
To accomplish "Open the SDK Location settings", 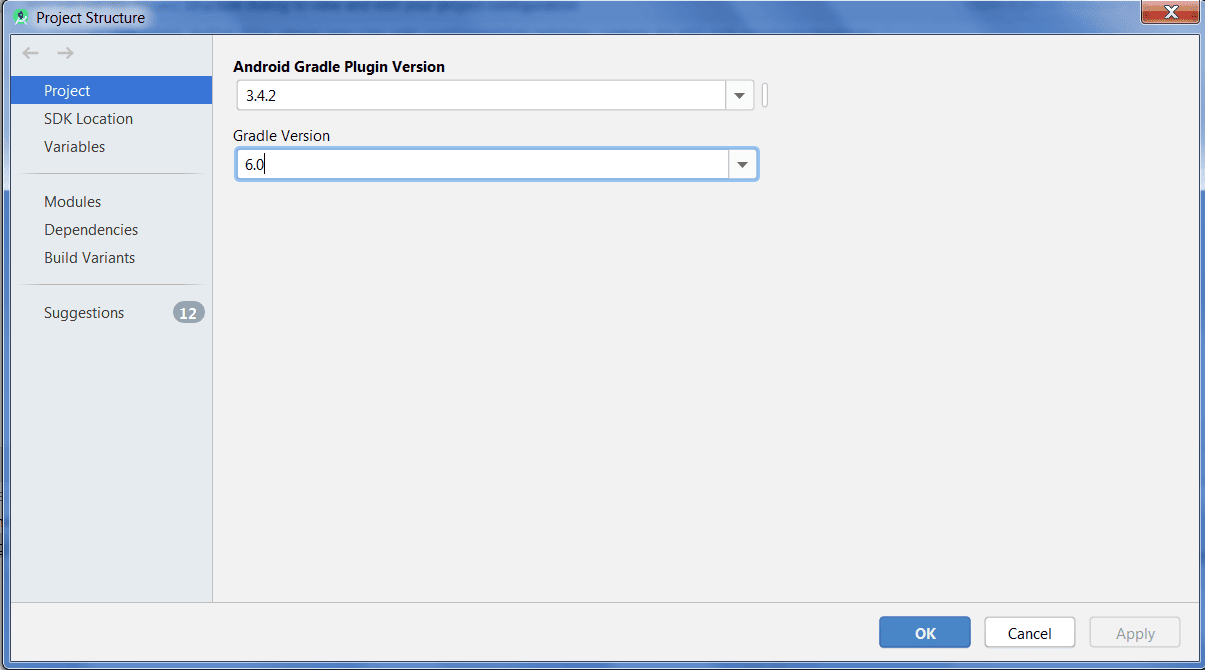I will 88,118.
